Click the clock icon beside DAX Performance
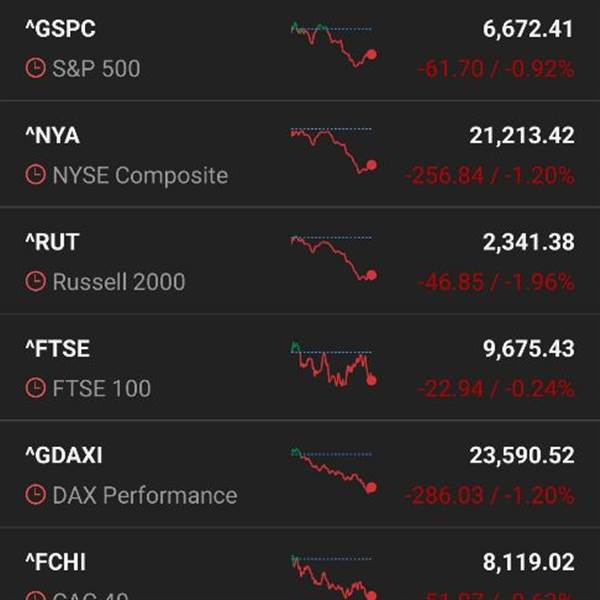 pyautogui.click(x=35, y=495)
